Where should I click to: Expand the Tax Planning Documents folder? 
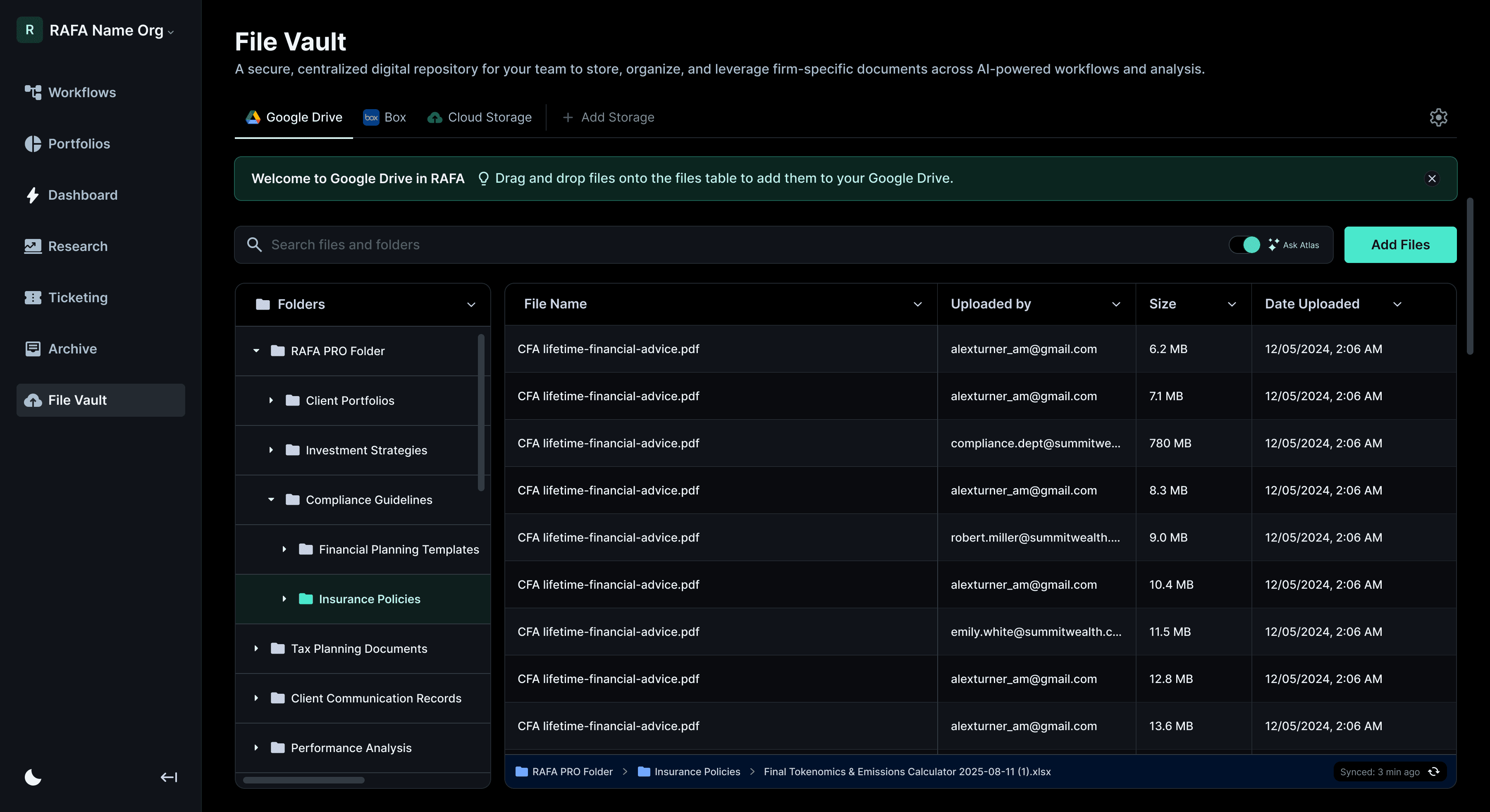256,649
